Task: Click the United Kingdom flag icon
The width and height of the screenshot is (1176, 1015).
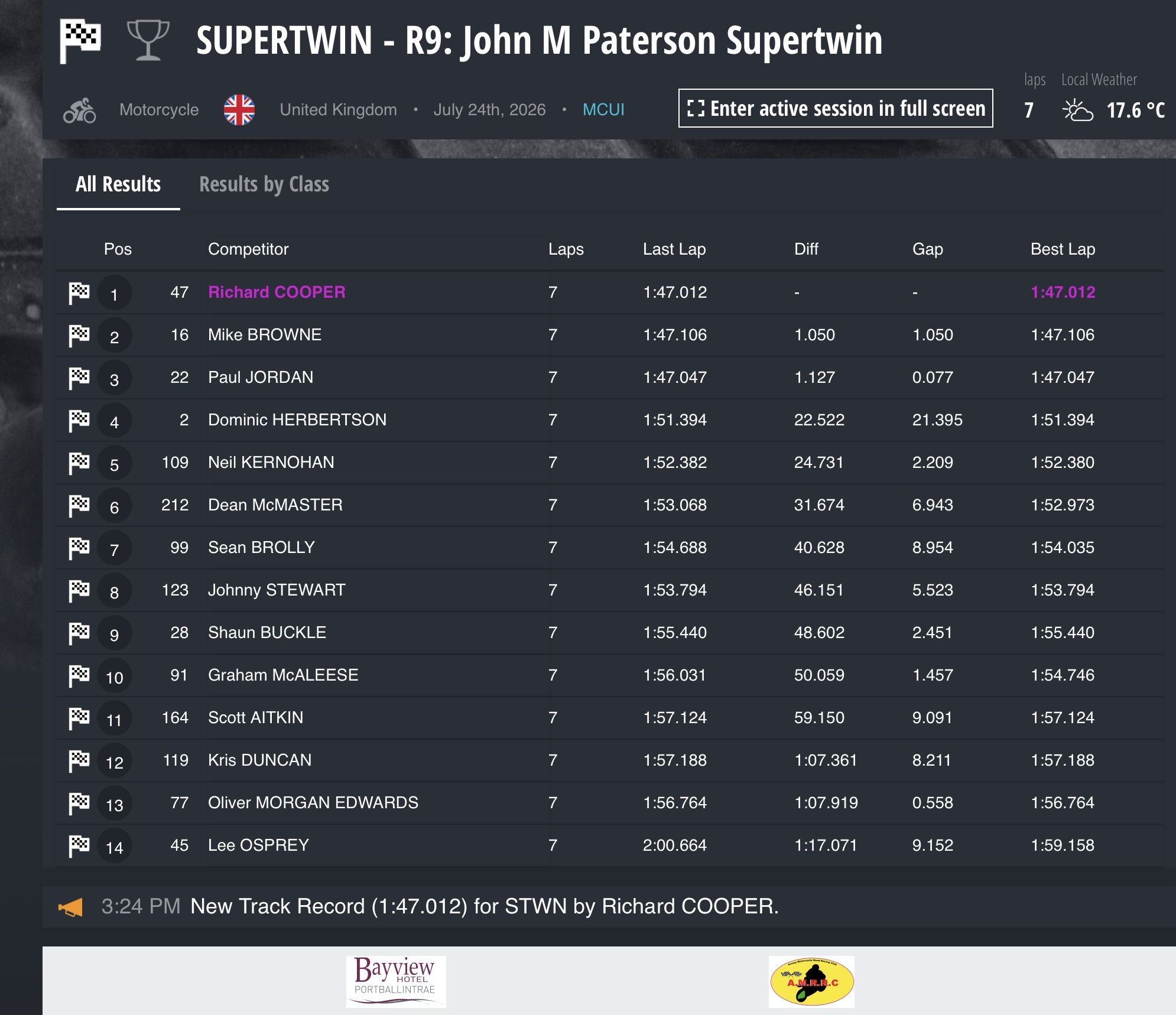Action: pos(239,110)
